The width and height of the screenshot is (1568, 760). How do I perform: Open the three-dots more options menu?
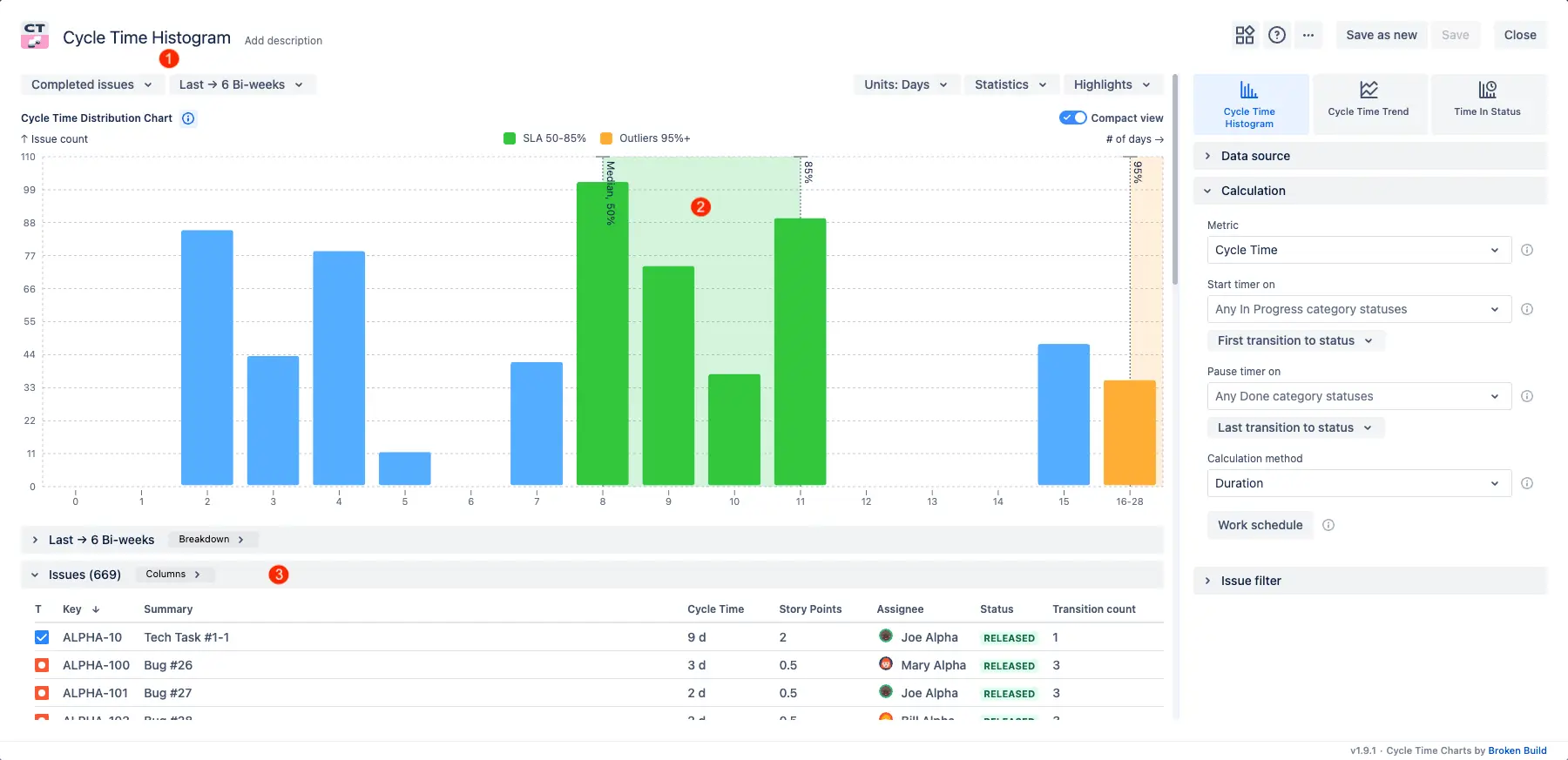pos(1308,35)
